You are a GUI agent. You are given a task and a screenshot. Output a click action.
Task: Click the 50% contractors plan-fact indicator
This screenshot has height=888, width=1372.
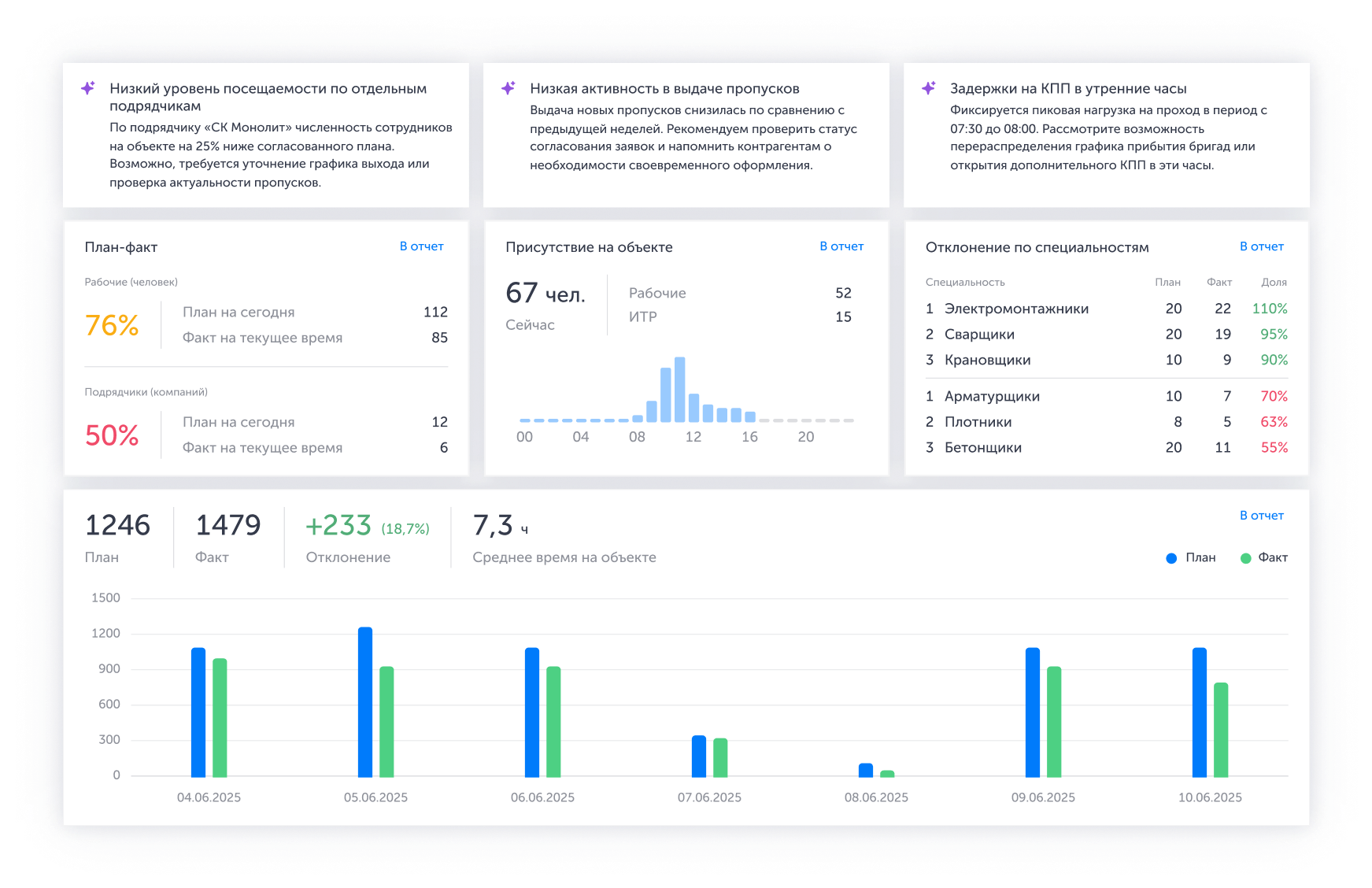pos(112,435)
